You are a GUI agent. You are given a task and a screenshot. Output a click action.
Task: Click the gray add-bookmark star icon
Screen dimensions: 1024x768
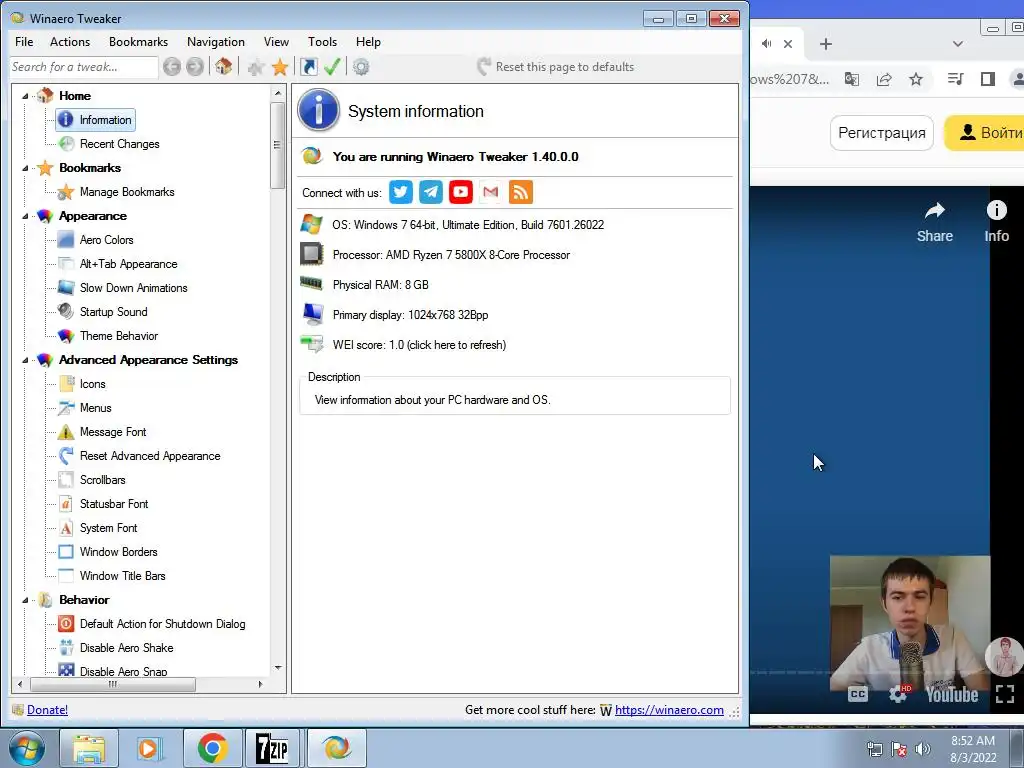point(256,67)
